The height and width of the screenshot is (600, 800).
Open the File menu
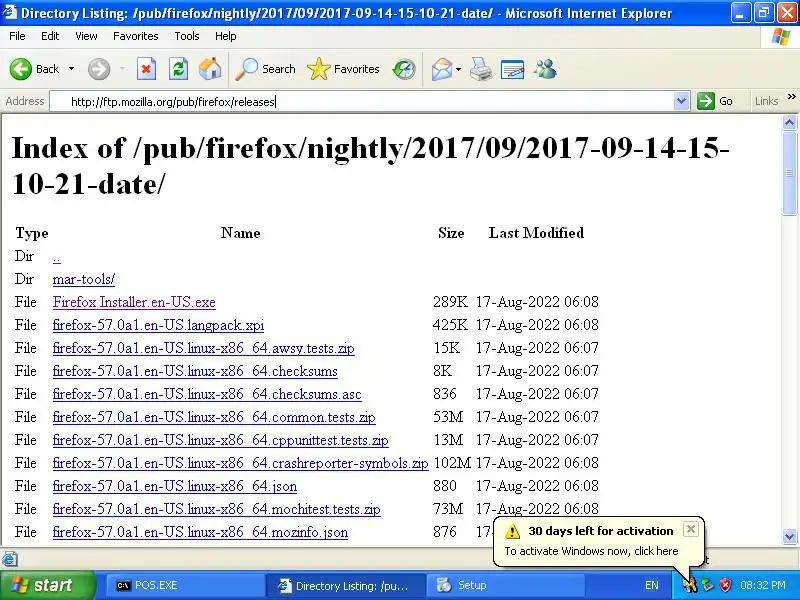(x=17, y=36)
